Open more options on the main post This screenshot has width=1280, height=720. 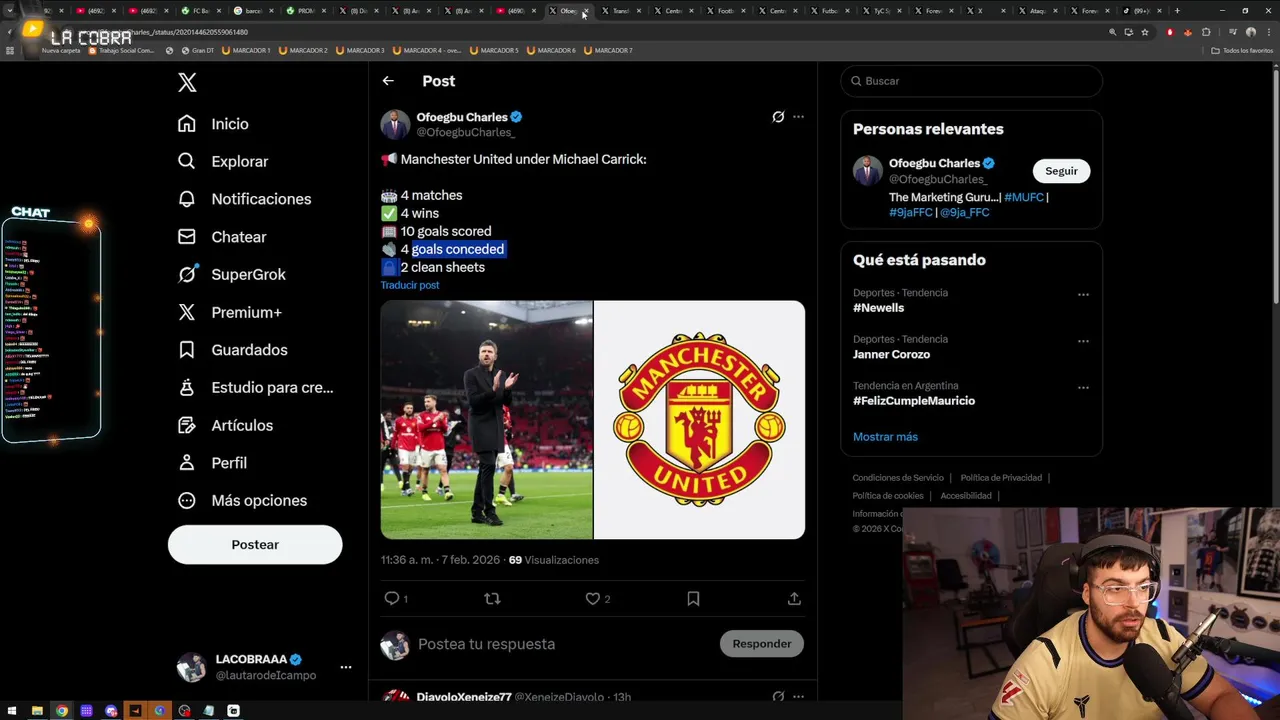point(798,117)
